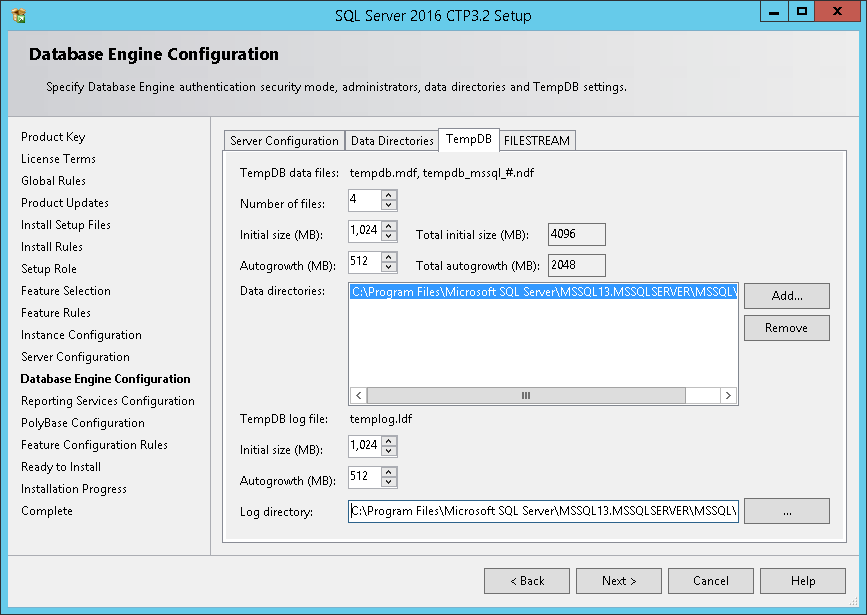
Task: Click the SQL Server setup title bar icon
Action: point(19,15)
